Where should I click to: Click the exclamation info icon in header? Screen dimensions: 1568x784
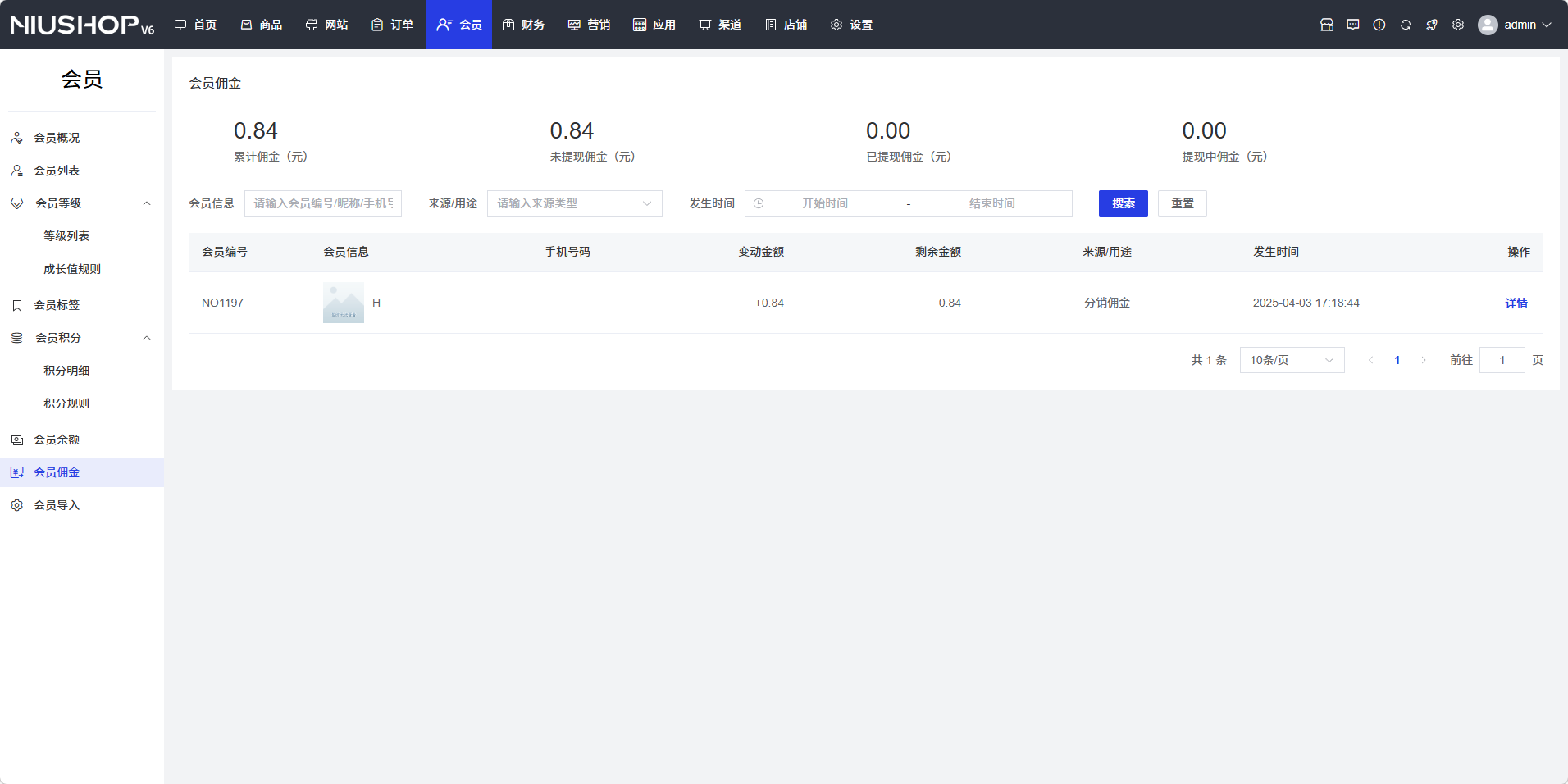tap(1379, 25)
